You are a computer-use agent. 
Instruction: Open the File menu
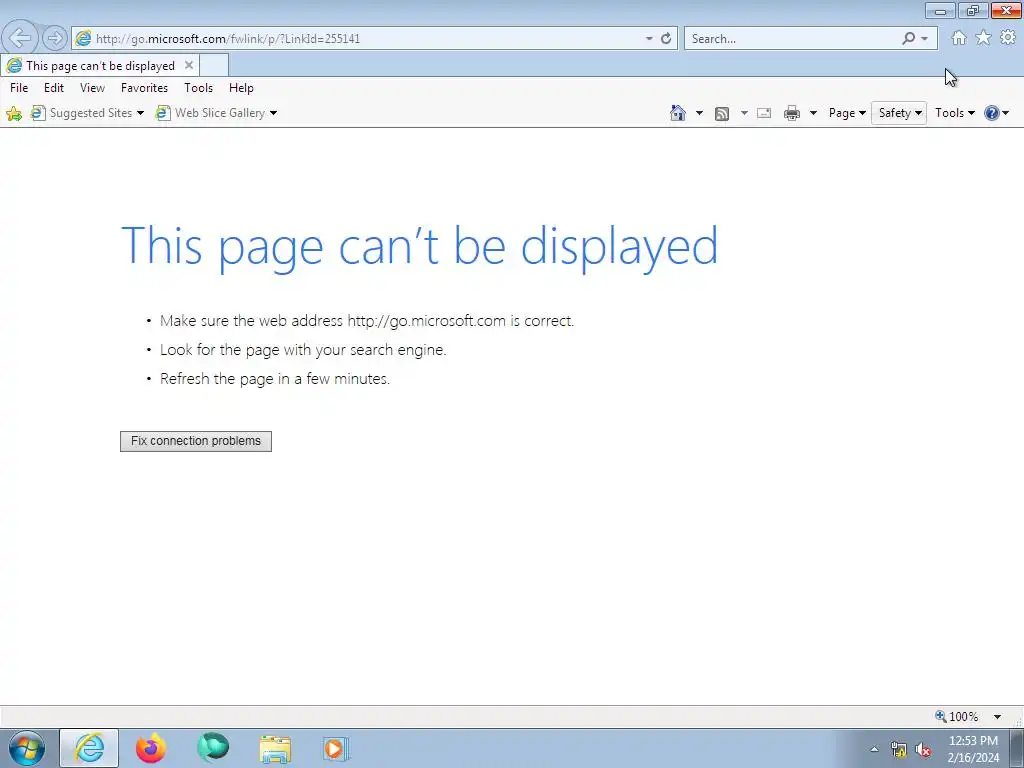(19, 88)
